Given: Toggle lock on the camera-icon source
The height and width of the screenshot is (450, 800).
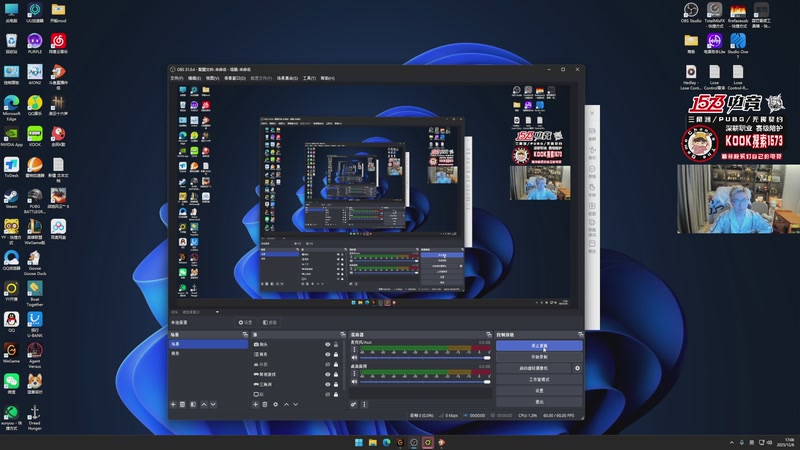Looking at the screenshot, I should (x=336, y=344).
